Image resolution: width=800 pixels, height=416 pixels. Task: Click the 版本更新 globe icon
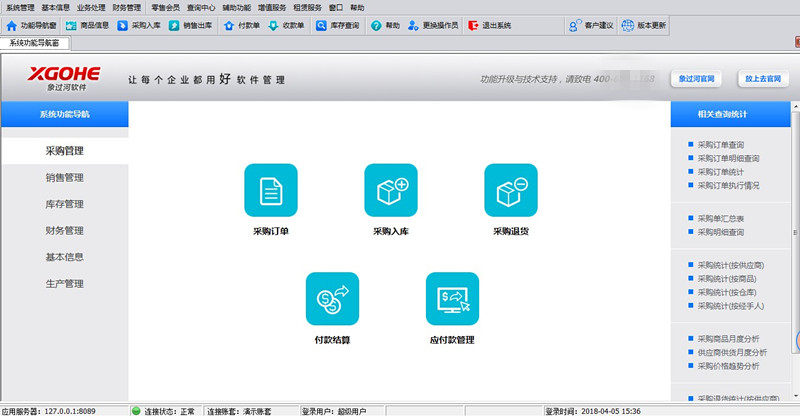628,25
